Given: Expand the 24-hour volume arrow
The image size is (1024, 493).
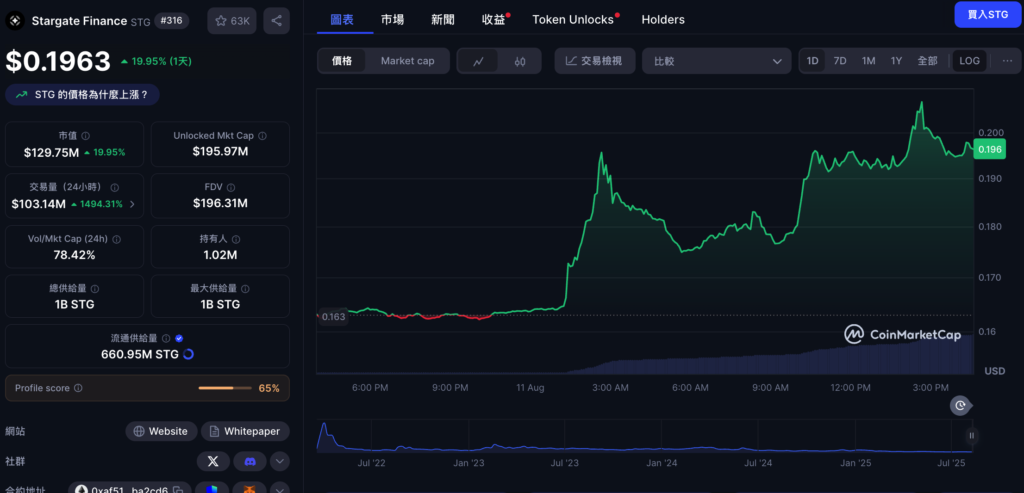Looking at the screenshot, I should 132,204.
